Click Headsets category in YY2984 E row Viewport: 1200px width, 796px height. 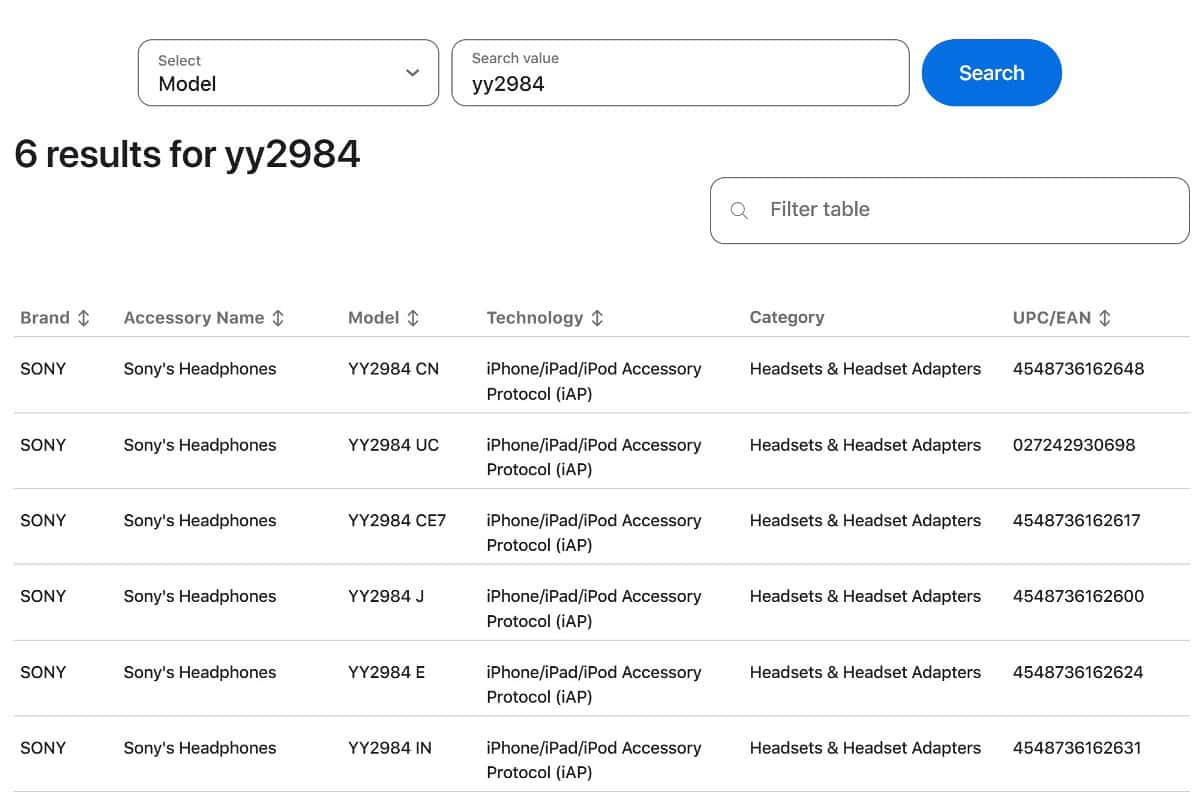[x=865, y=673]
